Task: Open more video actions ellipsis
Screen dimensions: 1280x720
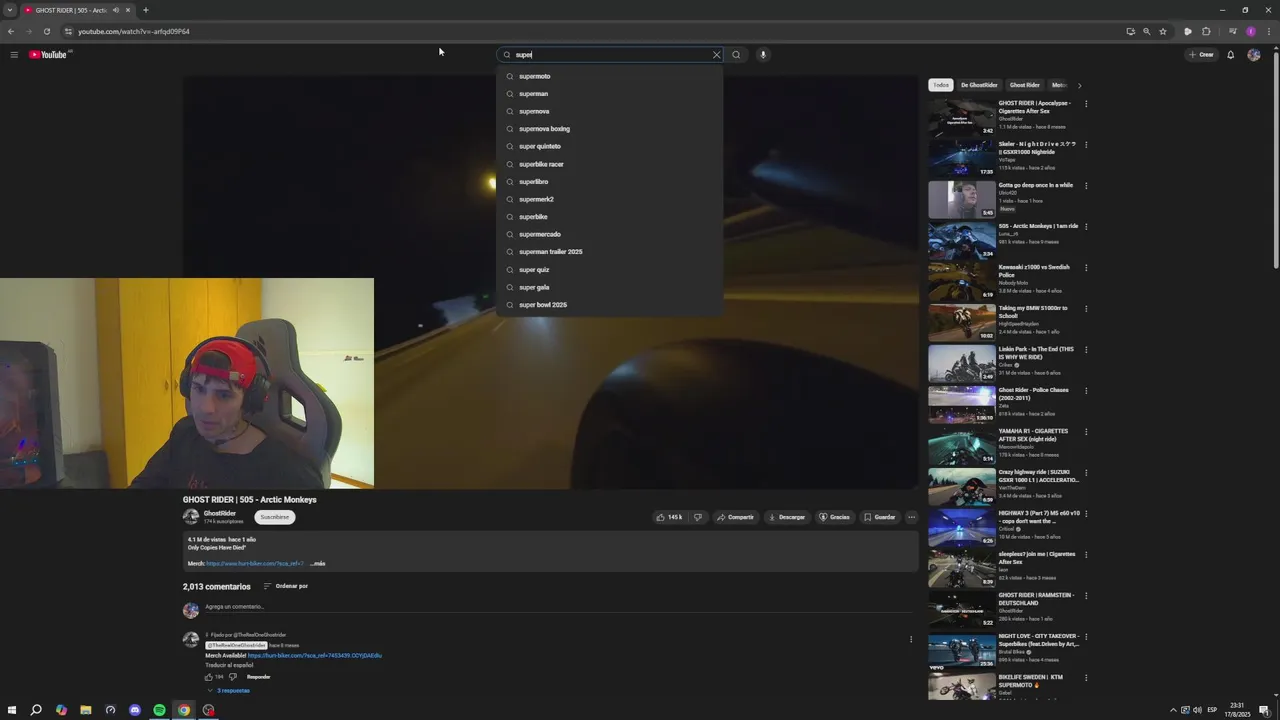Action: 911,517
